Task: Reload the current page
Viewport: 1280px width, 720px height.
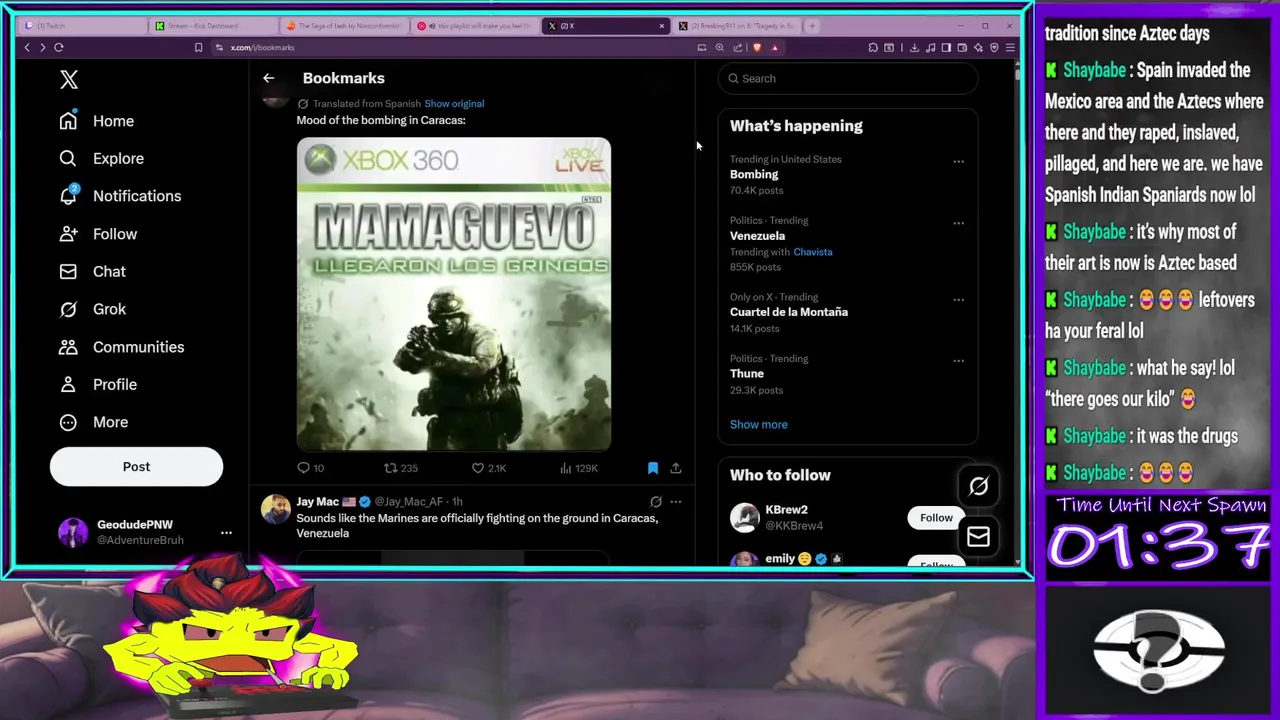Action: click(59, 47)
